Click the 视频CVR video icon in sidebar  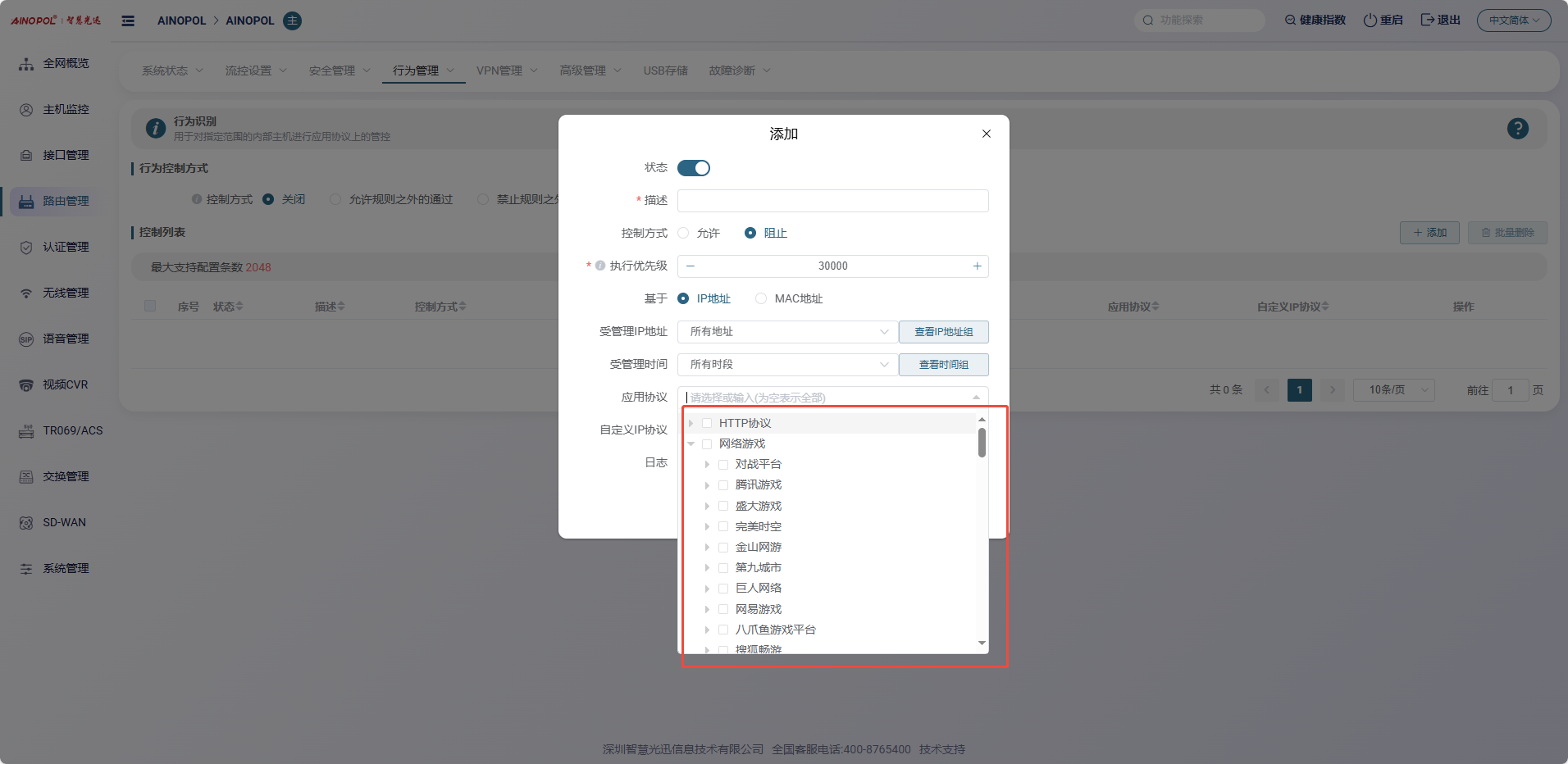tap(26, 385)
